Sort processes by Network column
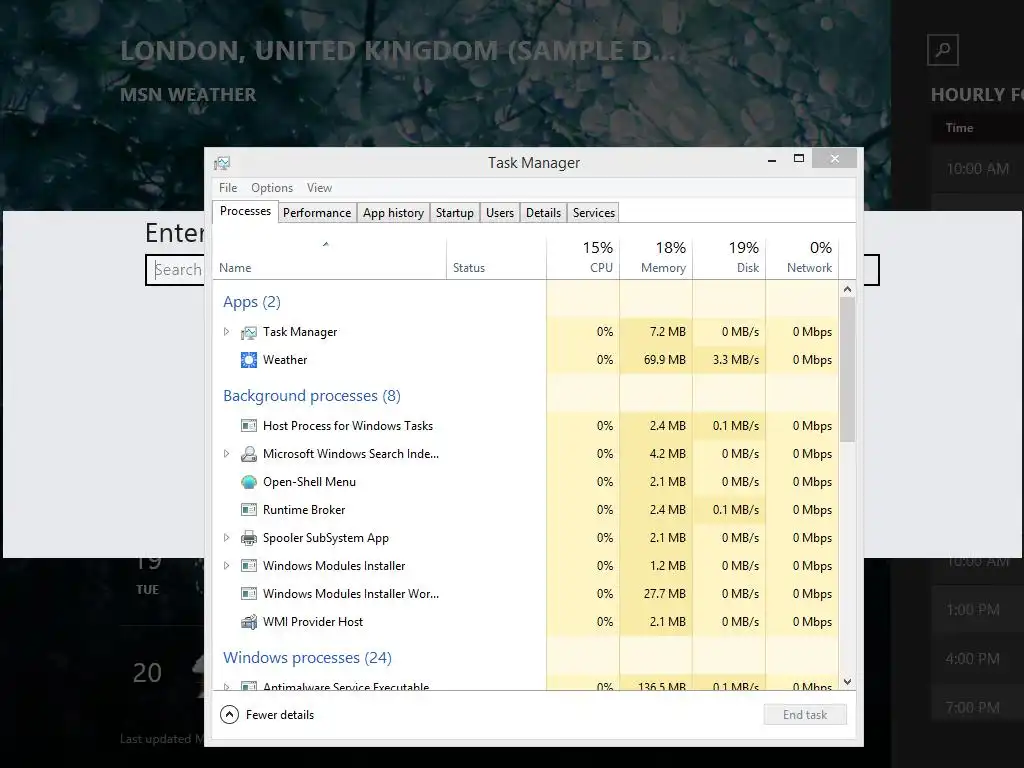This screenshot has height=768, width=1024. coord(803,259)
